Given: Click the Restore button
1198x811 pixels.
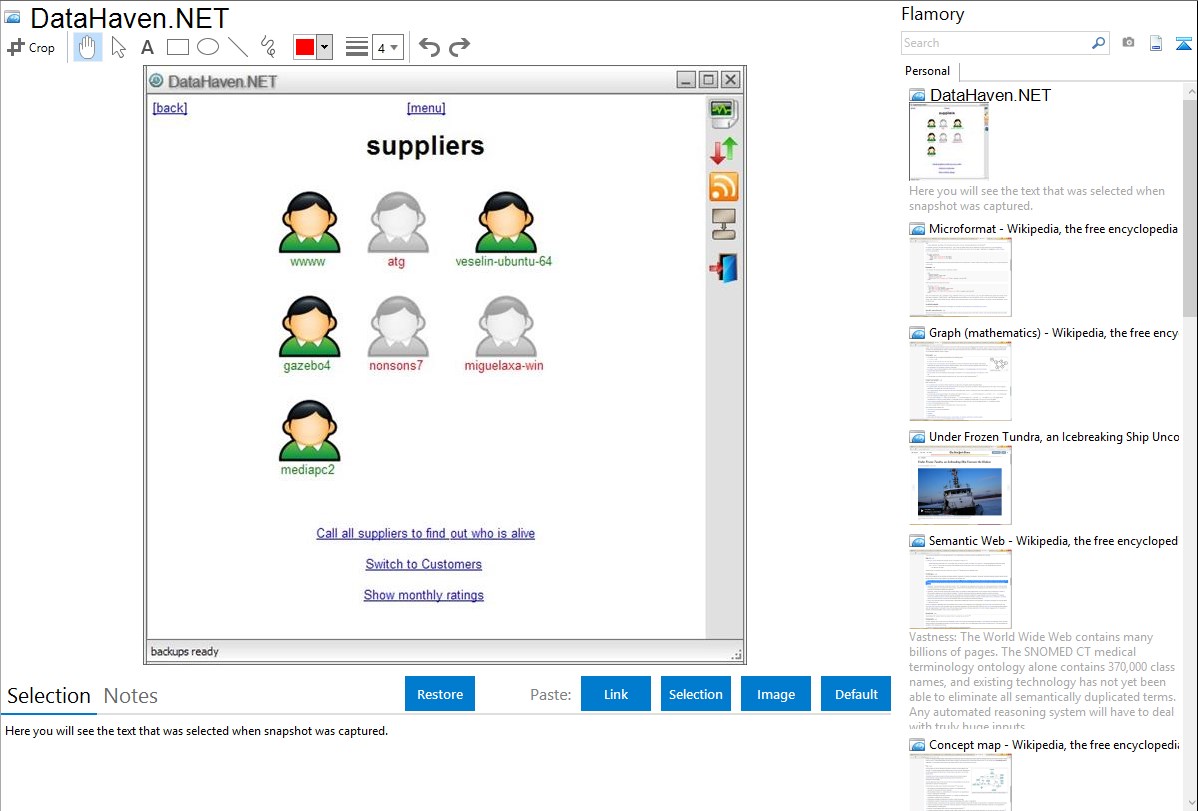Looking at the screenshot, I should (x=440, y=694).
